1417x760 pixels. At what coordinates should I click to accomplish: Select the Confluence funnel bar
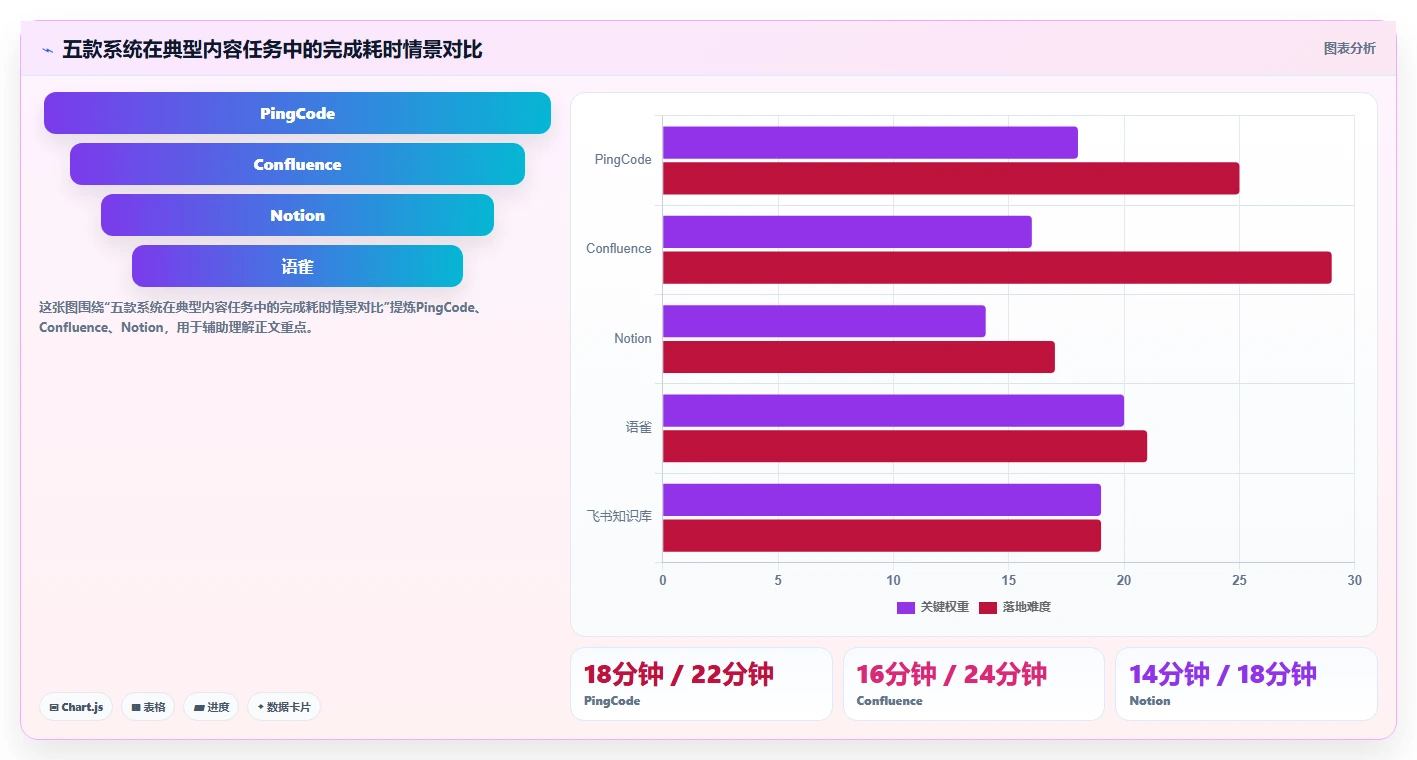pyautogui.click(x=297, y=164)
